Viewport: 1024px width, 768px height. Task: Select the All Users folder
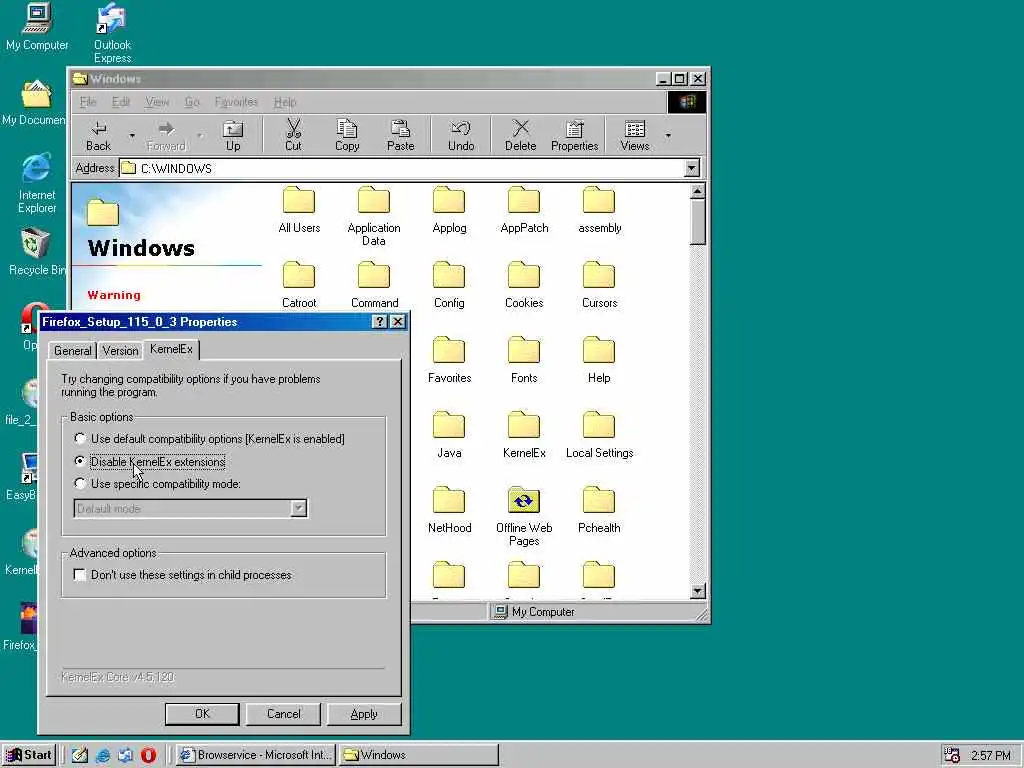tap(299, 210)
